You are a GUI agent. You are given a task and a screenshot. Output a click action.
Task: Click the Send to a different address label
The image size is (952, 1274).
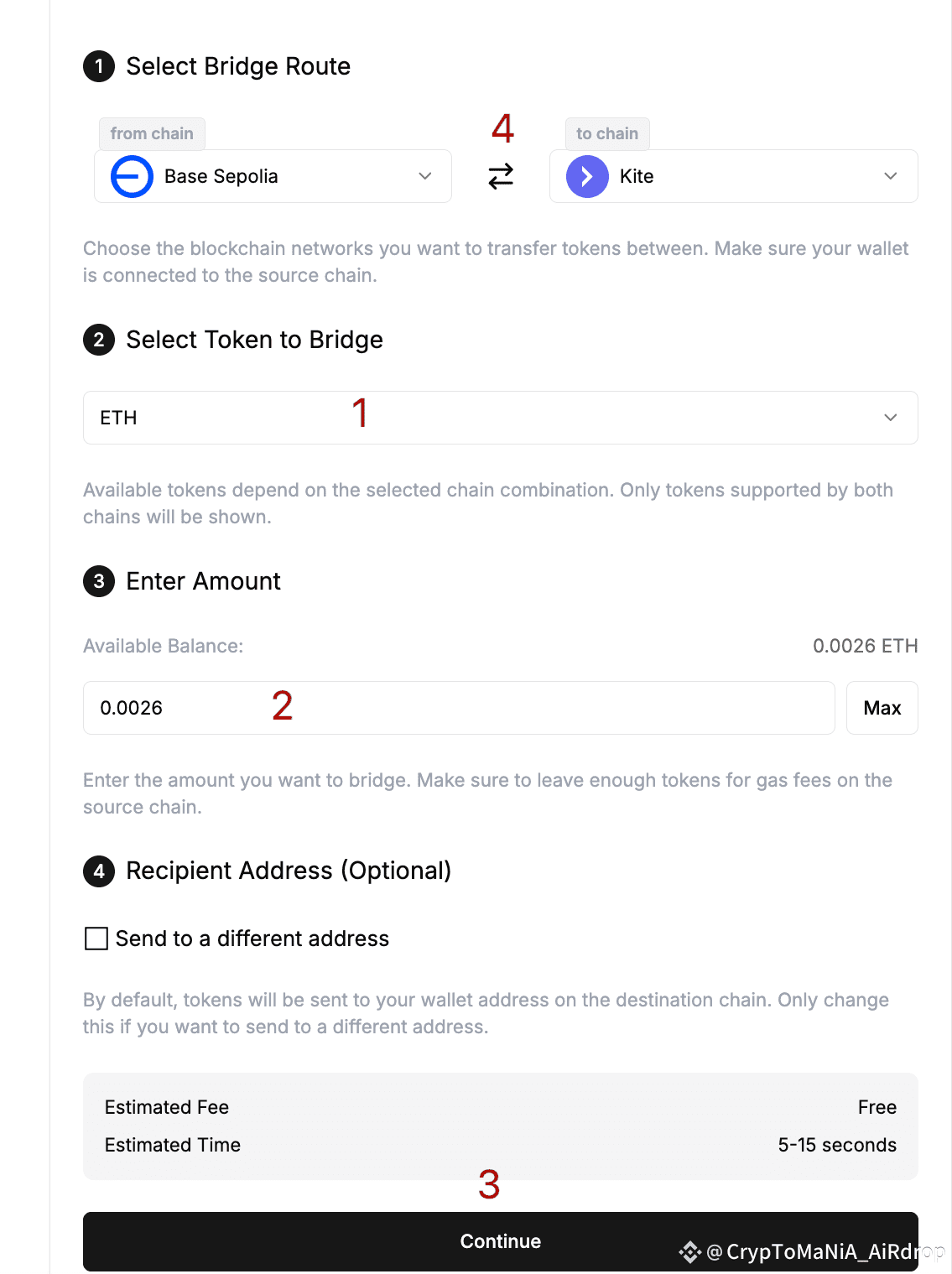252,939
